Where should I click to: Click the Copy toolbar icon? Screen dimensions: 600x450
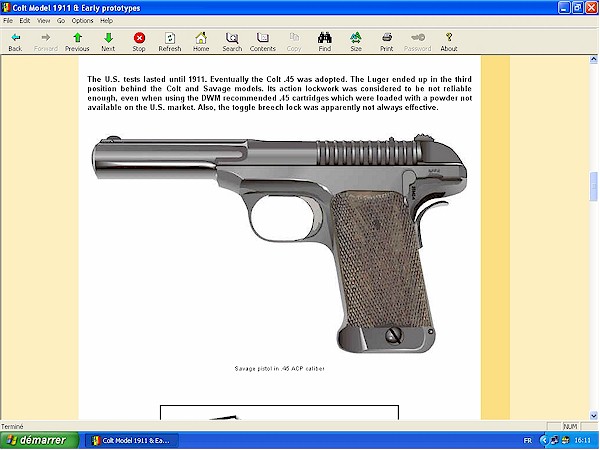(294, 42)
